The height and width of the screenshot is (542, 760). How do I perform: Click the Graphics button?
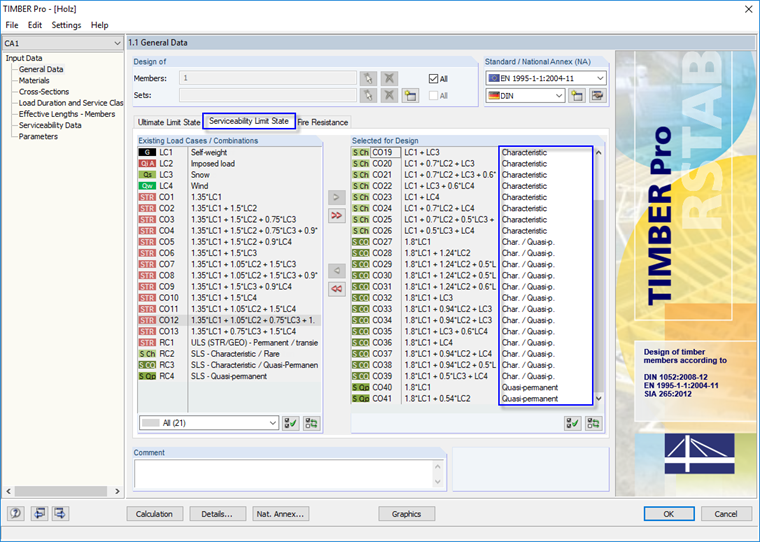click(x=406, y=514)
